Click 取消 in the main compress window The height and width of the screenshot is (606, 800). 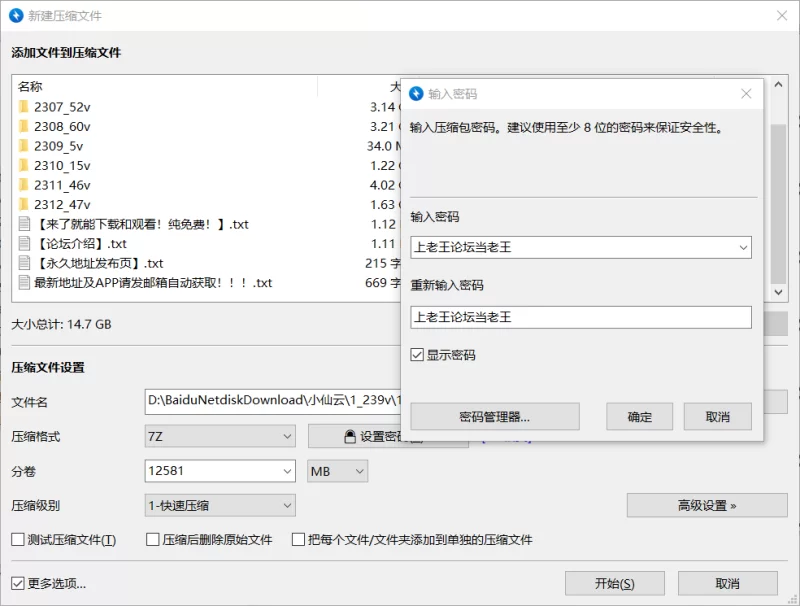click(728, 583)
